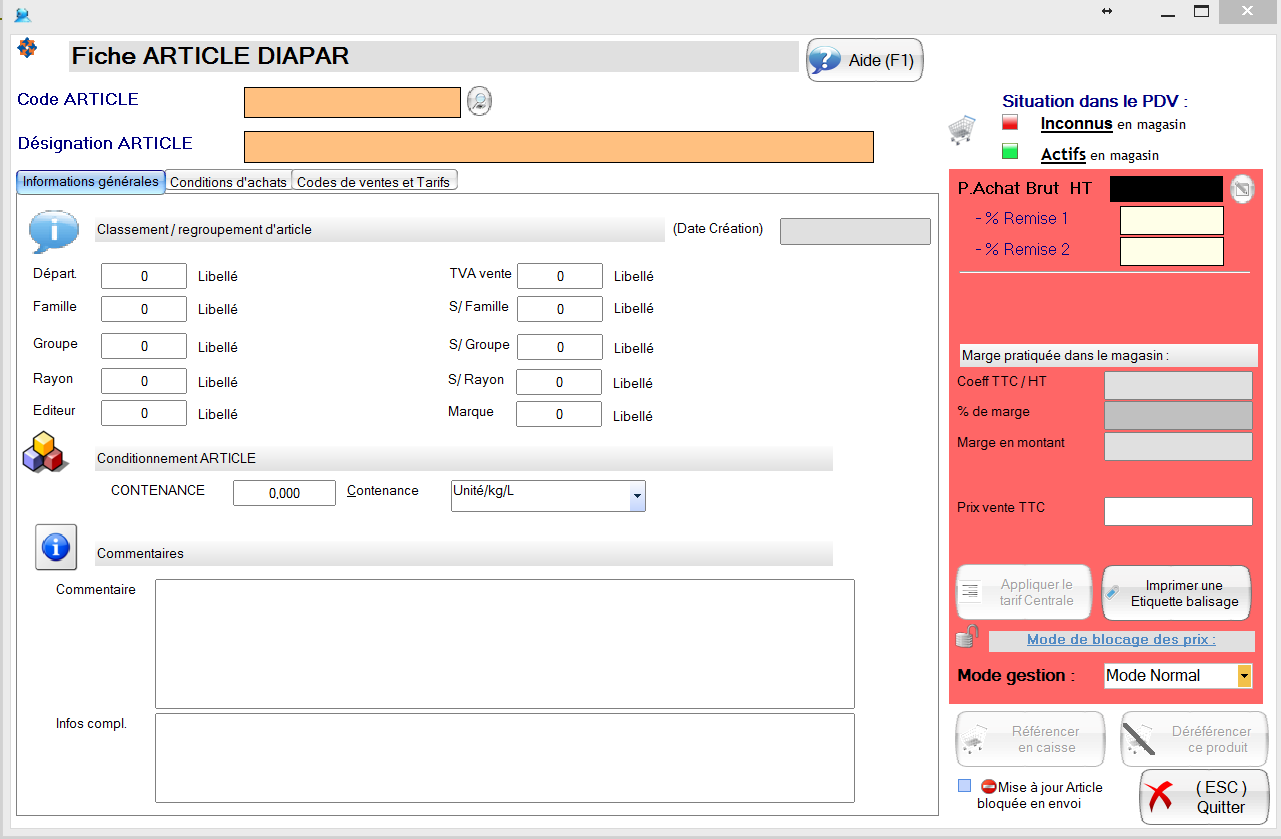
Task: Switch to the Conditions d'achats tab
Action: (228, 182)
